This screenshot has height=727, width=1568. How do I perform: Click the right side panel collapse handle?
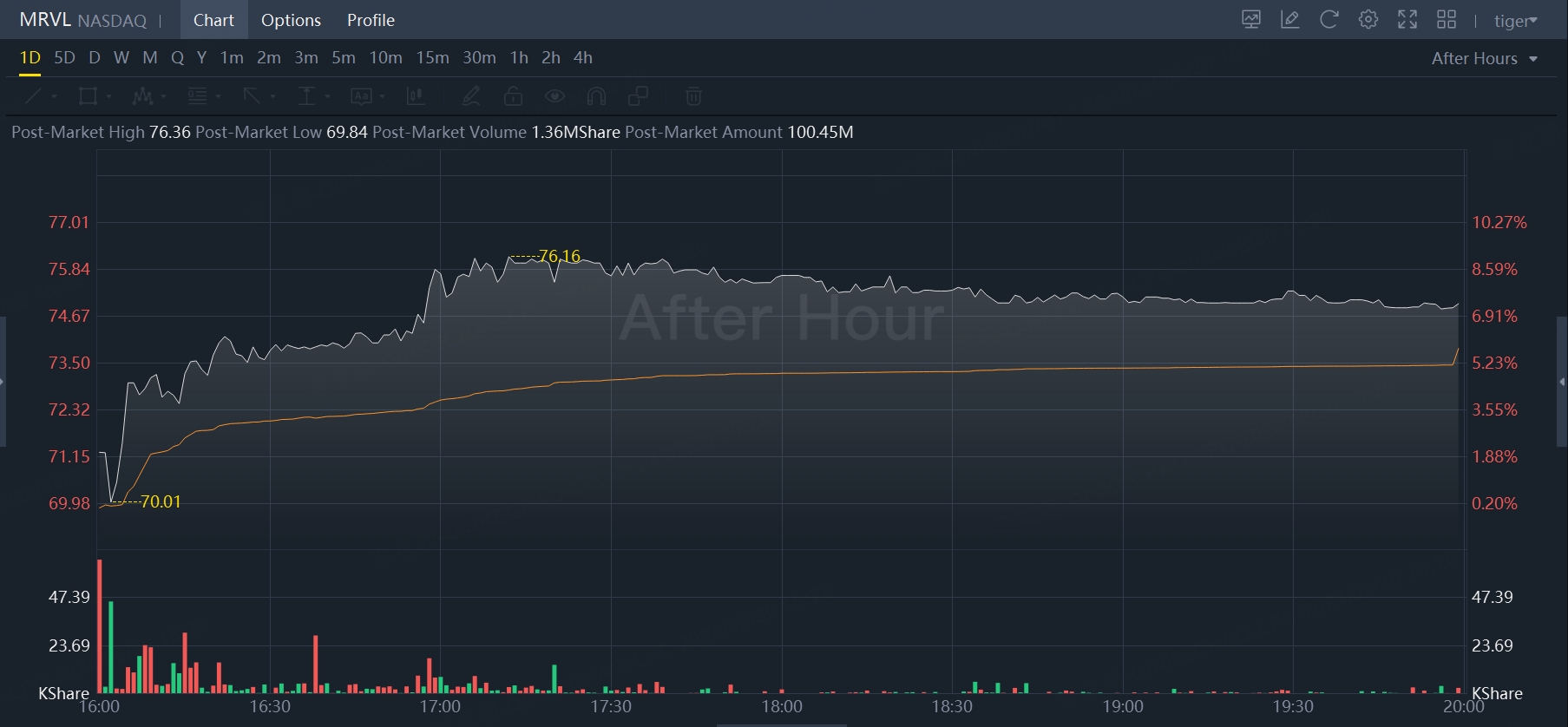tap(1563, 382)
